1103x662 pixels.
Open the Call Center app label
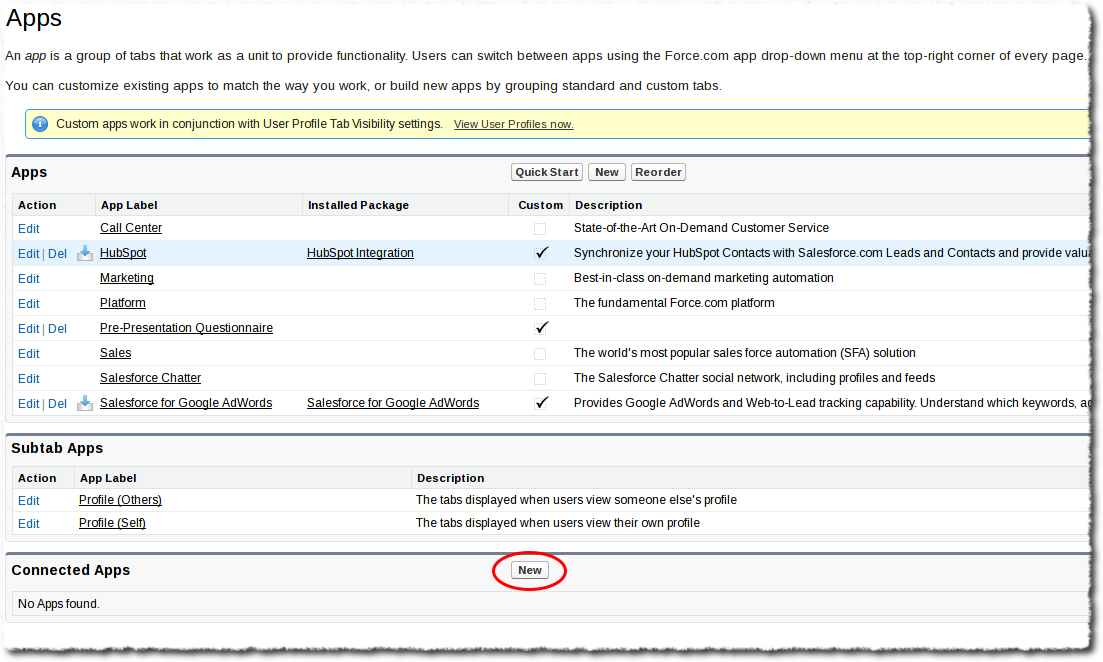(x=131, y=228)
